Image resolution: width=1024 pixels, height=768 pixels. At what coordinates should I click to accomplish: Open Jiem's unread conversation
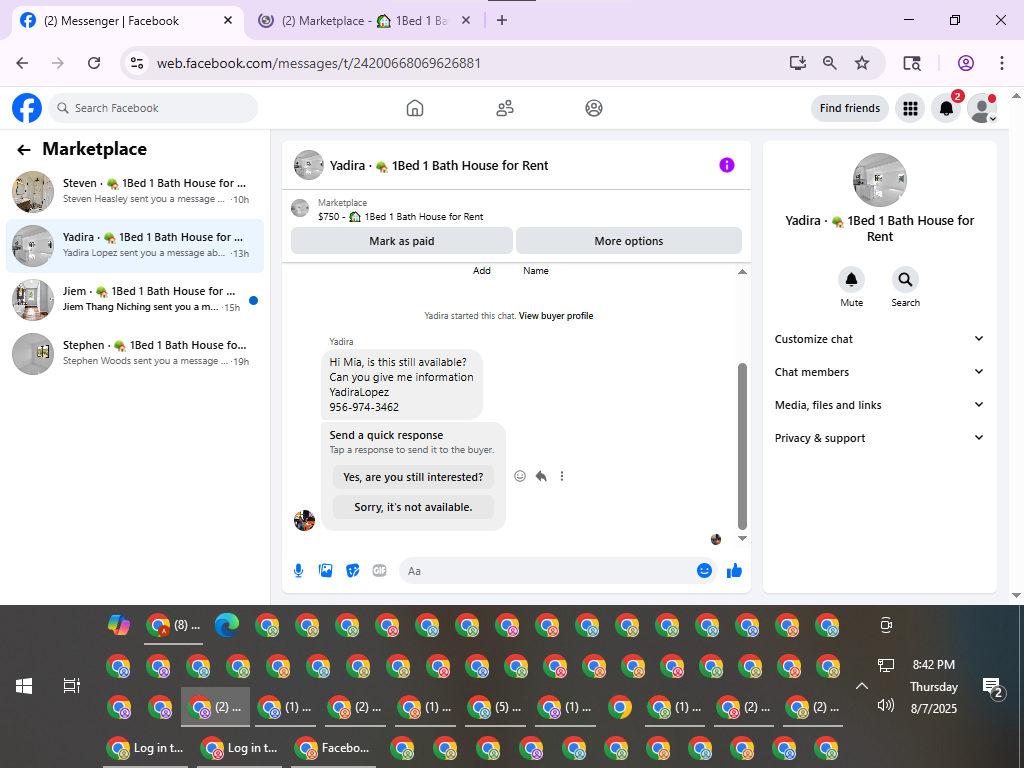(135, 299)
